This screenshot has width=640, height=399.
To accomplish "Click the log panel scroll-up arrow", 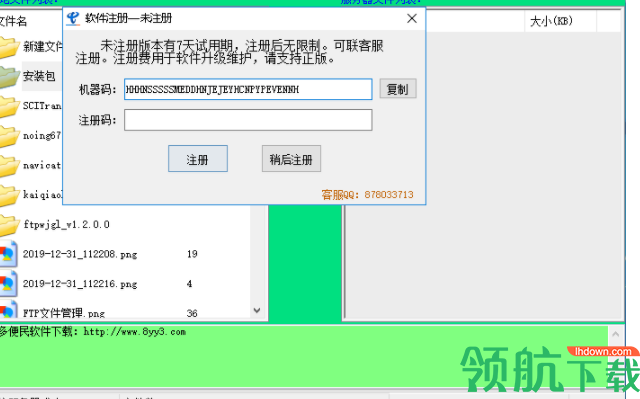I will pyautogui.click(x=616, y=334).
